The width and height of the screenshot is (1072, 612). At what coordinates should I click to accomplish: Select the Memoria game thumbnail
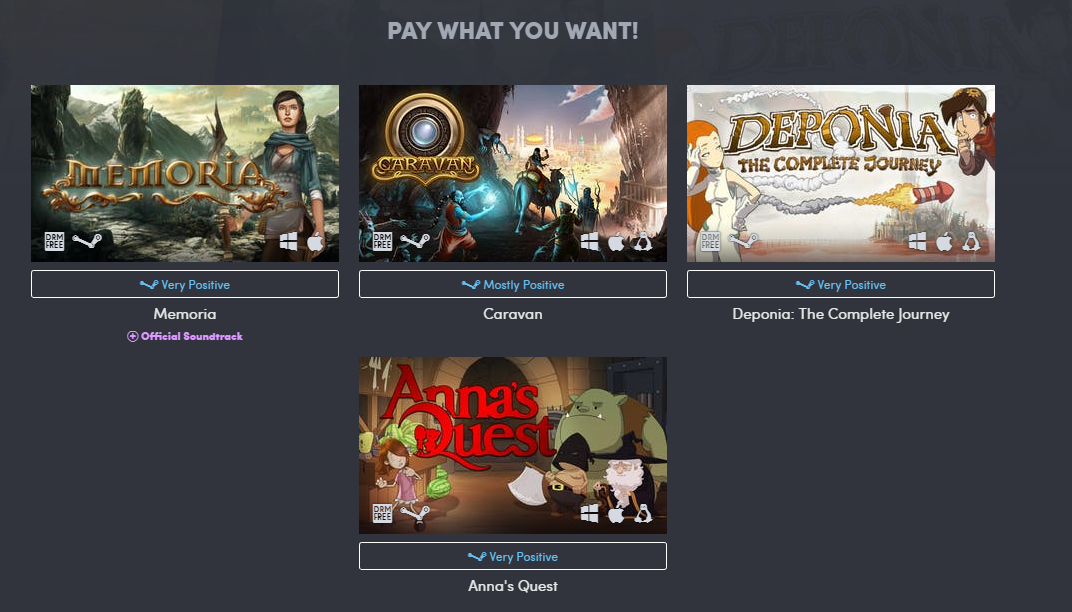185,173
